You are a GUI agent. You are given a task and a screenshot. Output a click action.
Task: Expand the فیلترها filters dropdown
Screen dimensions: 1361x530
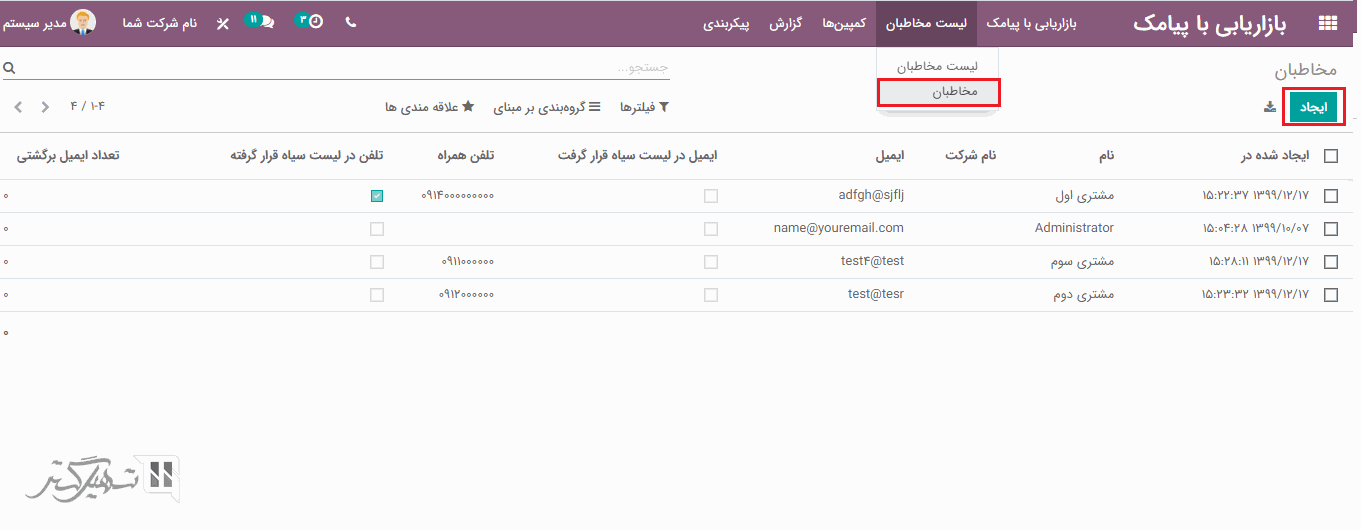click(644, 107)
